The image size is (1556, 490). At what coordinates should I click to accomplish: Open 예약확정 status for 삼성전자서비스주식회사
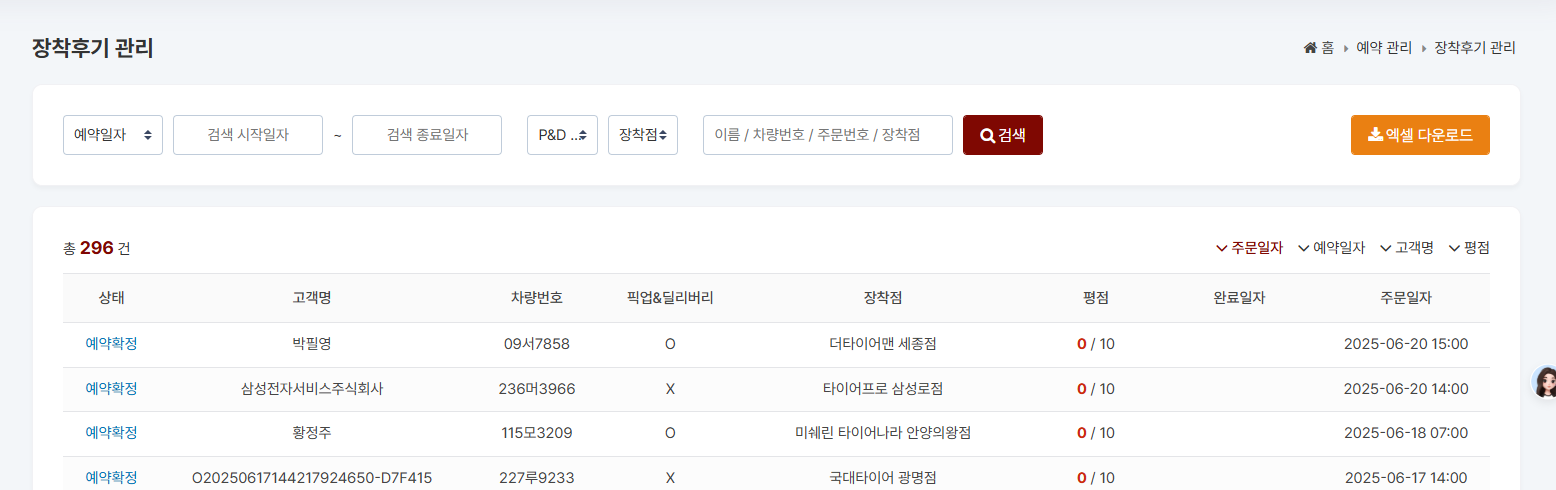(x=111, y=389)
